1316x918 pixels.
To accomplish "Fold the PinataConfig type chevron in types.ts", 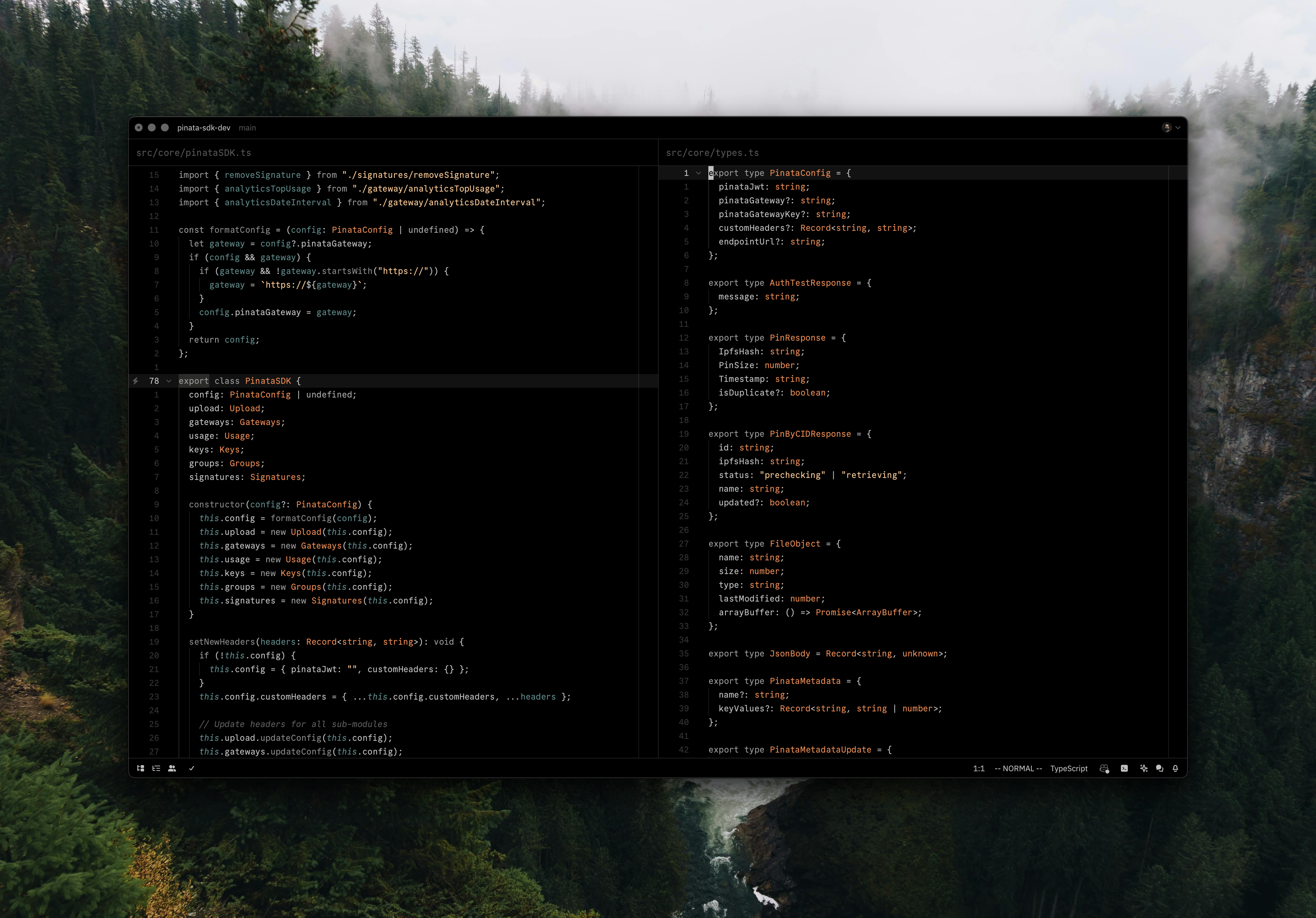I will (698, 173).
